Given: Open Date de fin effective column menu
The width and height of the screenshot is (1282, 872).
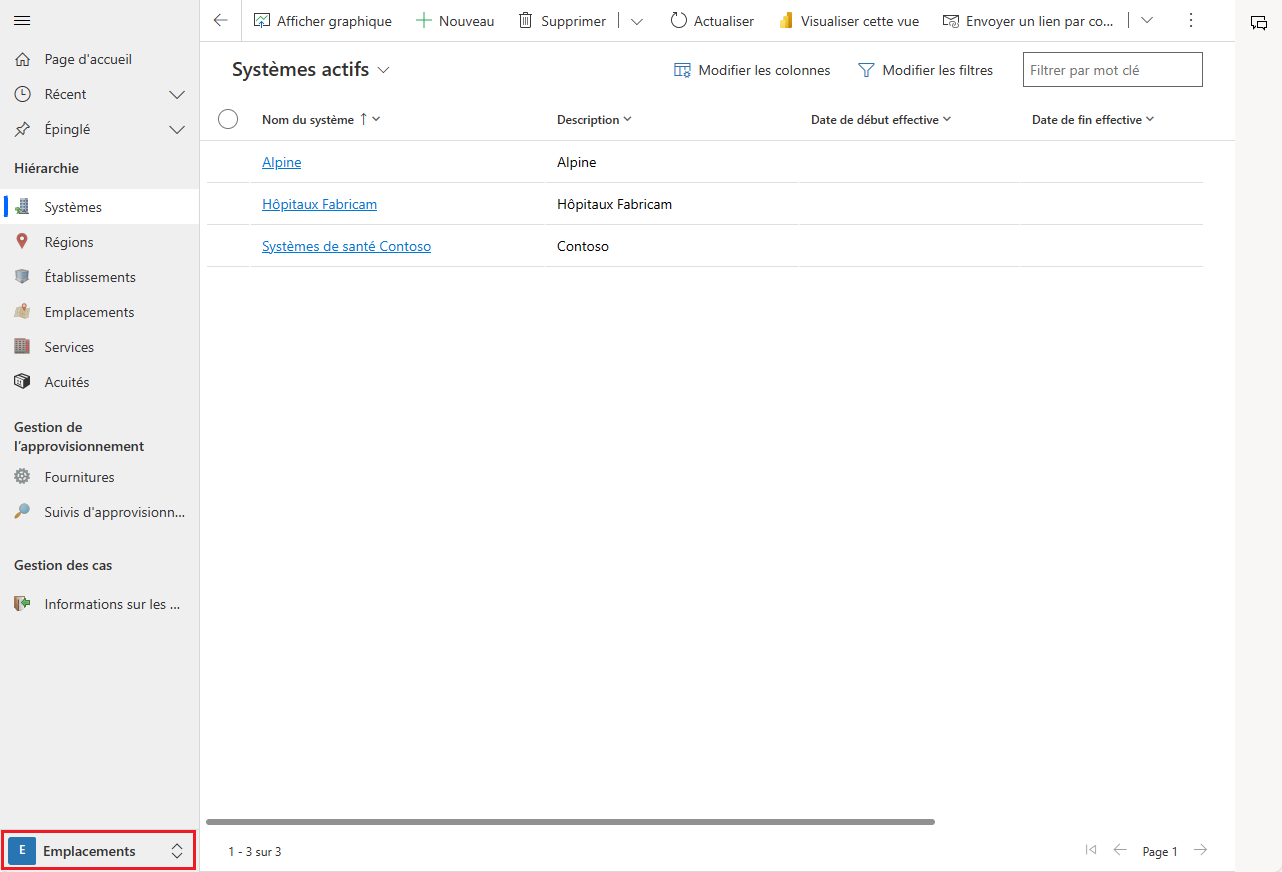Looking at the screenshot, I should [1093, 120].
